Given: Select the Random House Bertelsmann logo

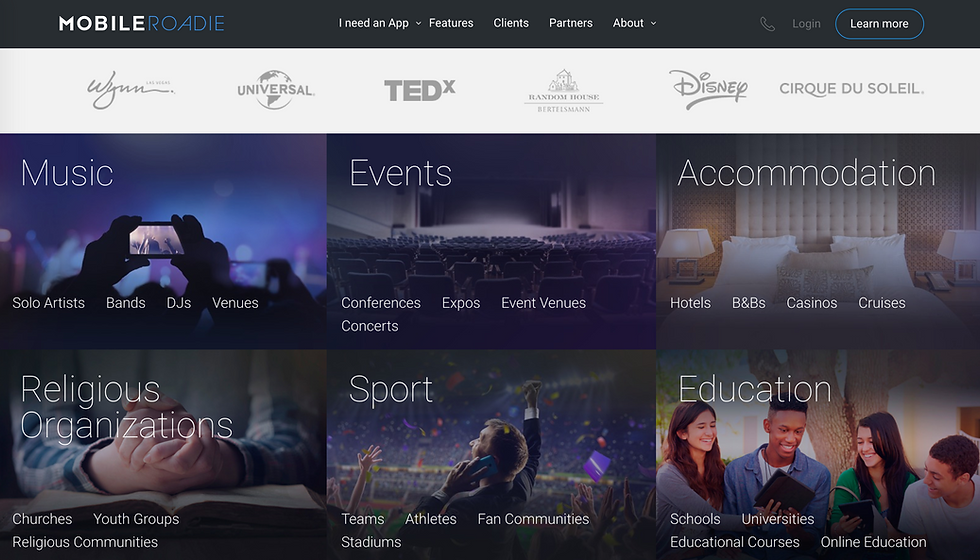Looking at the screenshot, I should 564,91.
